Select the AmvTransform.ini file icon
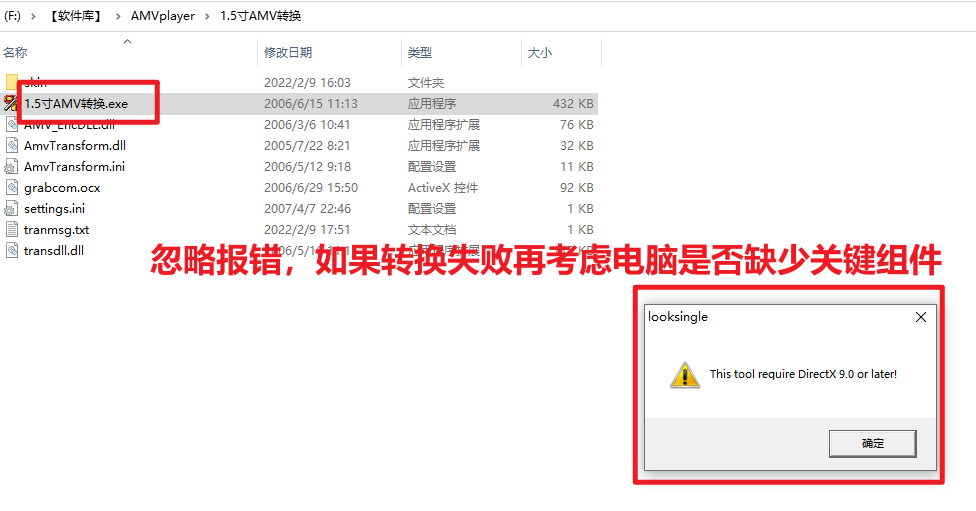Screen dimensions: 976x511 click(11, 166)
